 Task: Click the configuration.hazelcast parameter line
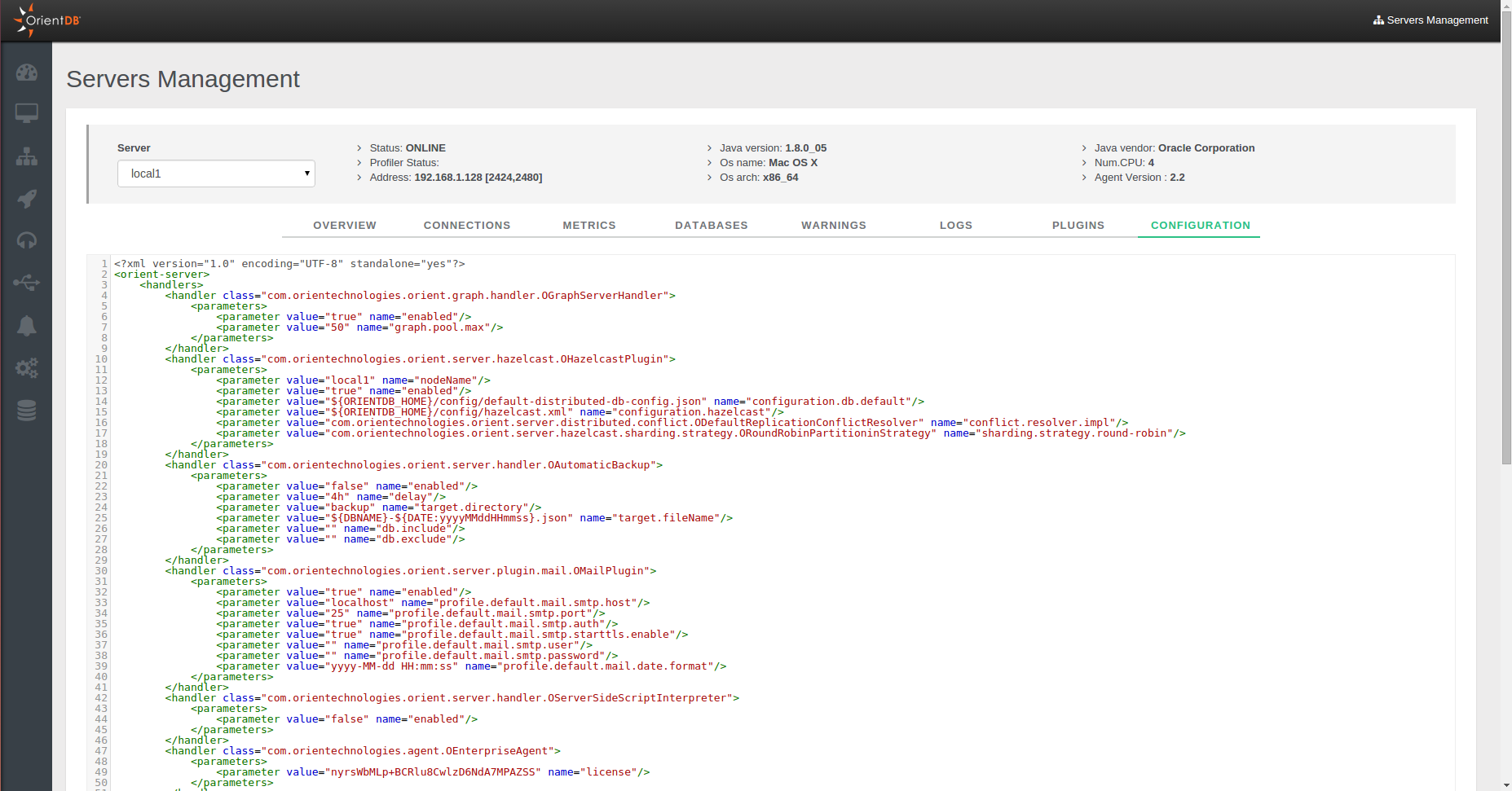(500, 412)
